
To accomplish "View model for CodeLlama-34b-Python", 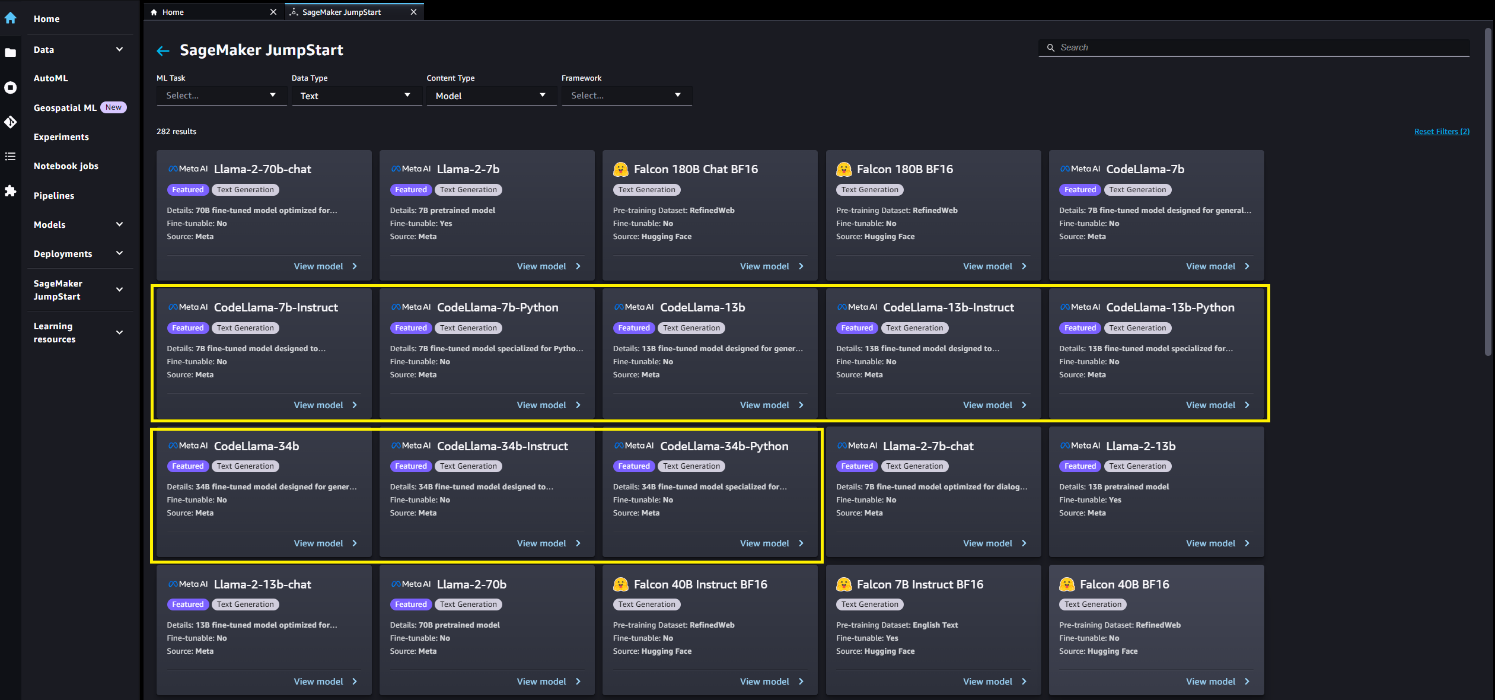I will click(771, 544).
